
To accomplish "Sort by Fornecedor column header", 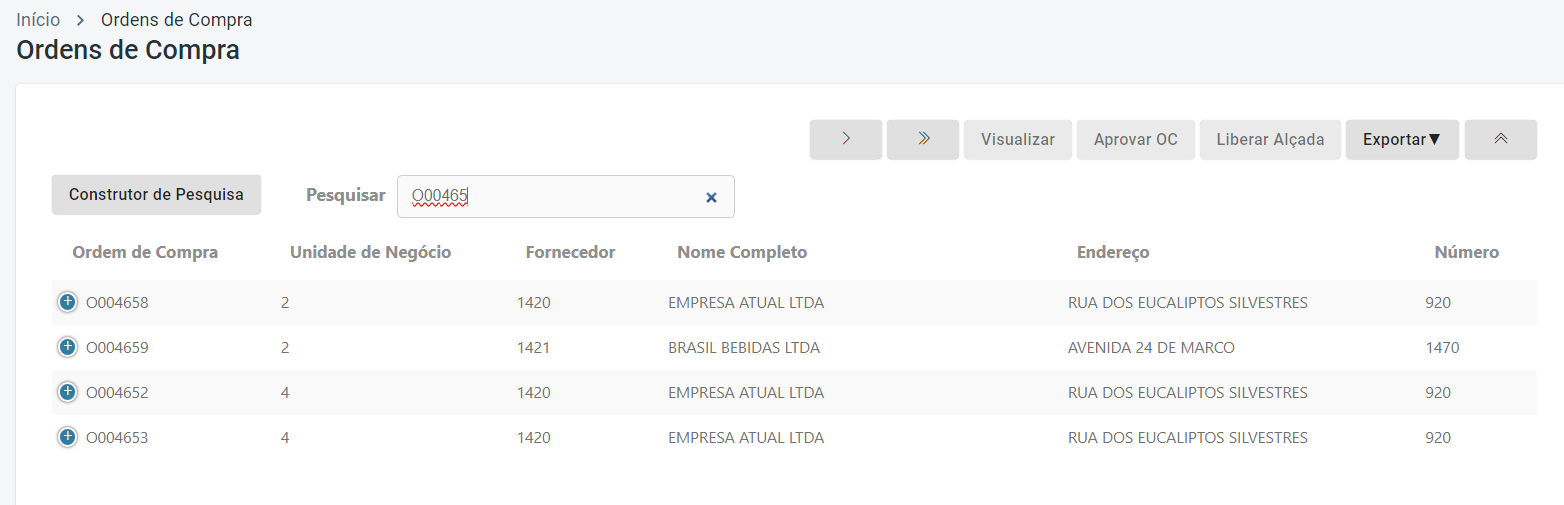I will click(x=570, y=252).
